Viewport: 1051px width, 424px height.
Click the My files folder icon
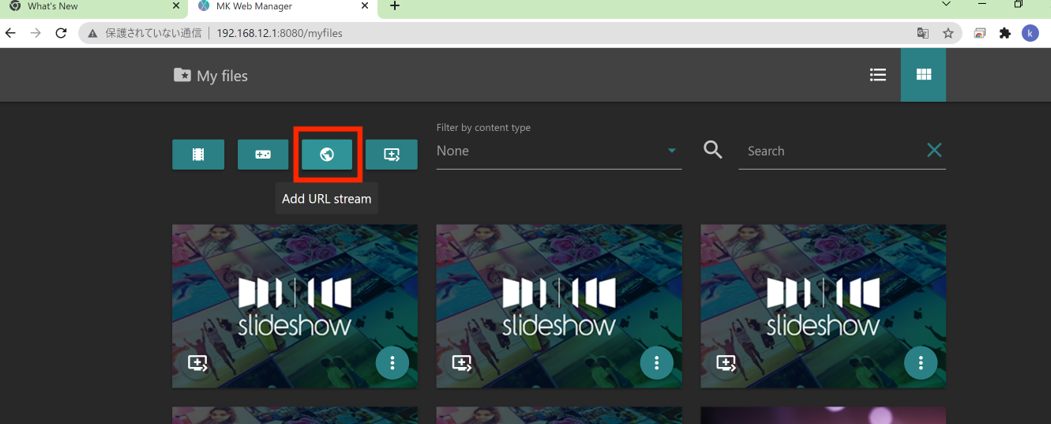182,75
